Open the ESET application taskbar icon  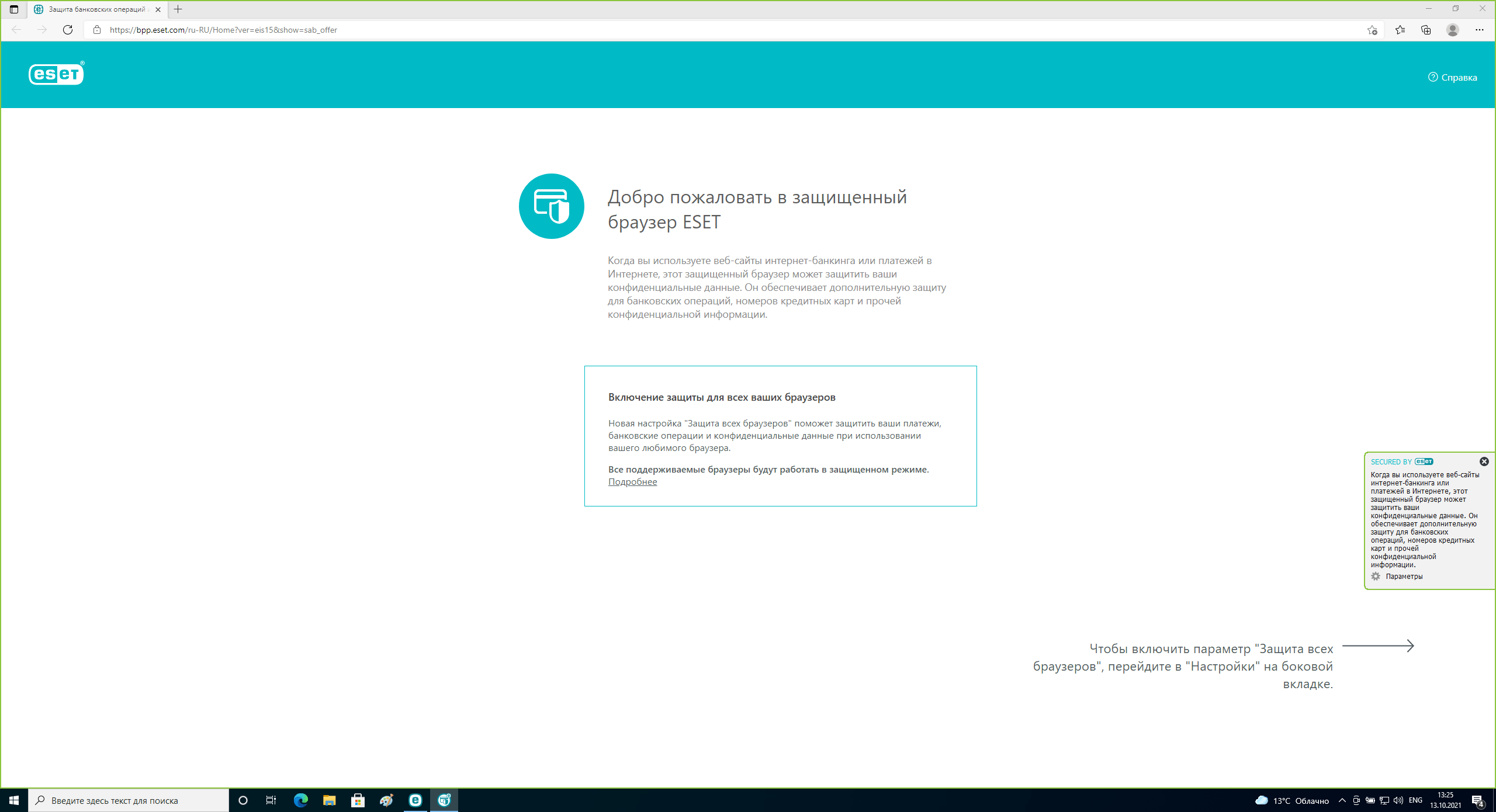(415, 800)
